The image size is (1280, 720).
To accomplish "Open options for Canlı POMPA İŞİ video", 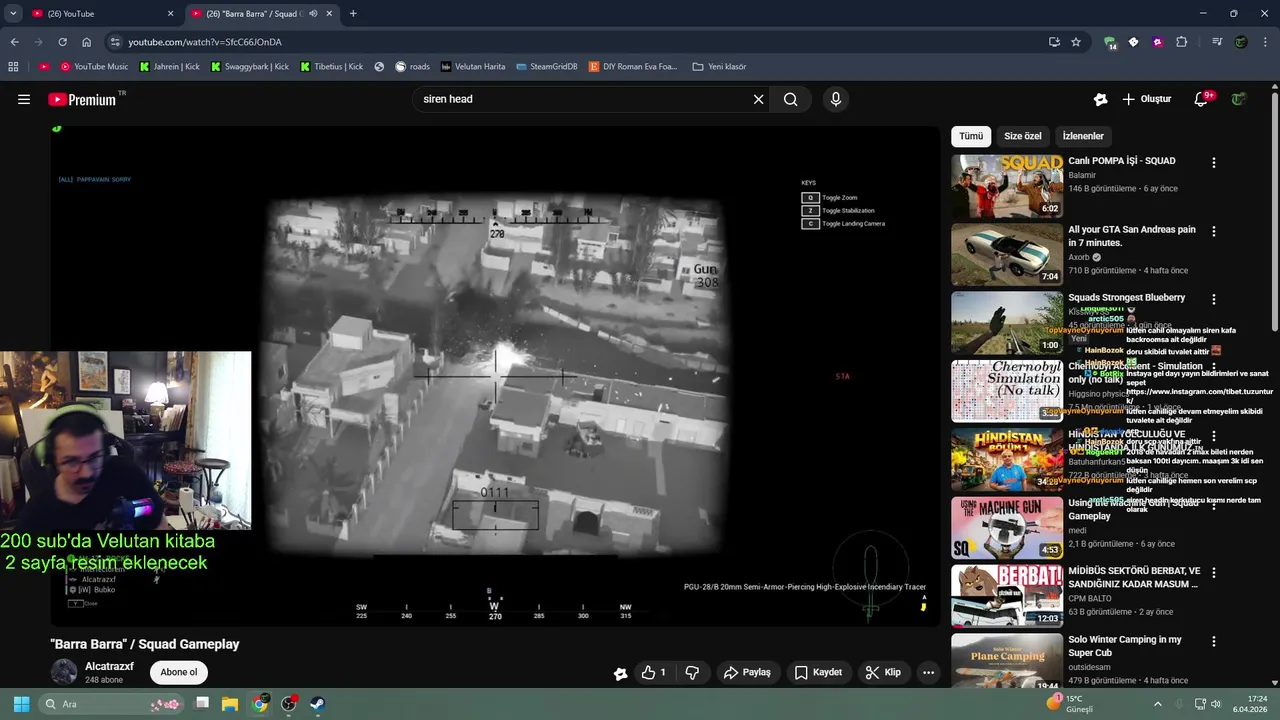I will click(1214, 162).
